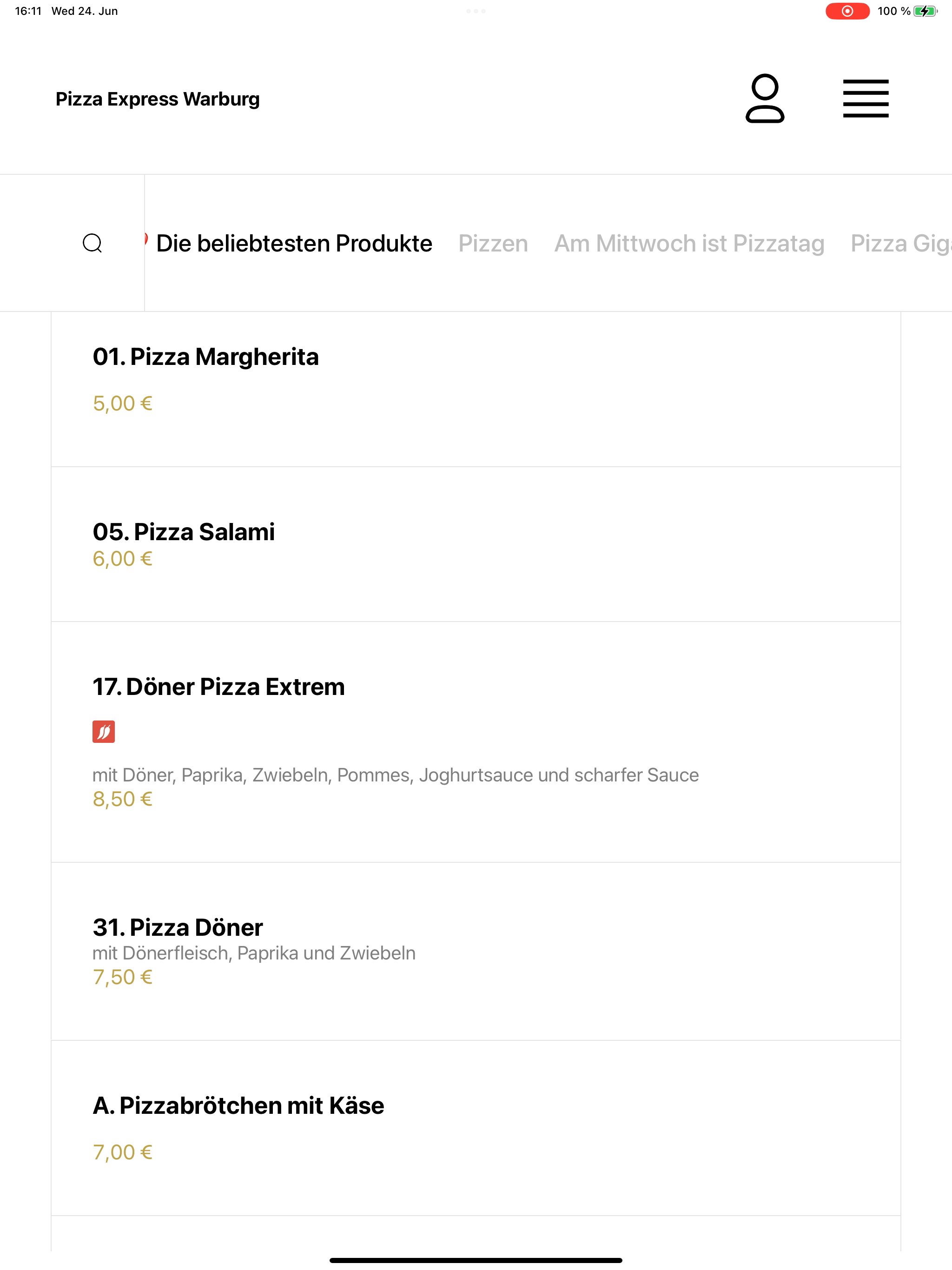Pick 31. Pizza Döner menu item

[476, 952]
